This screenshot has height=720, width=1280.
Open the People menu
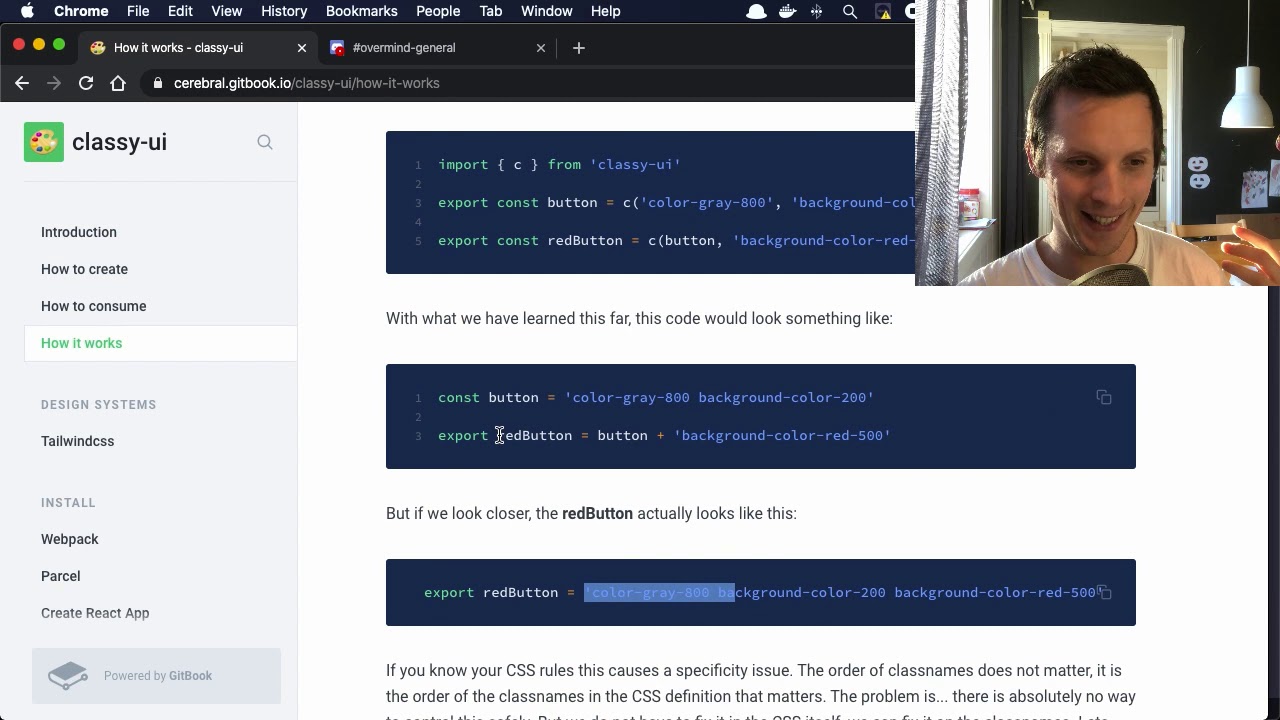[x=438, y=11]
